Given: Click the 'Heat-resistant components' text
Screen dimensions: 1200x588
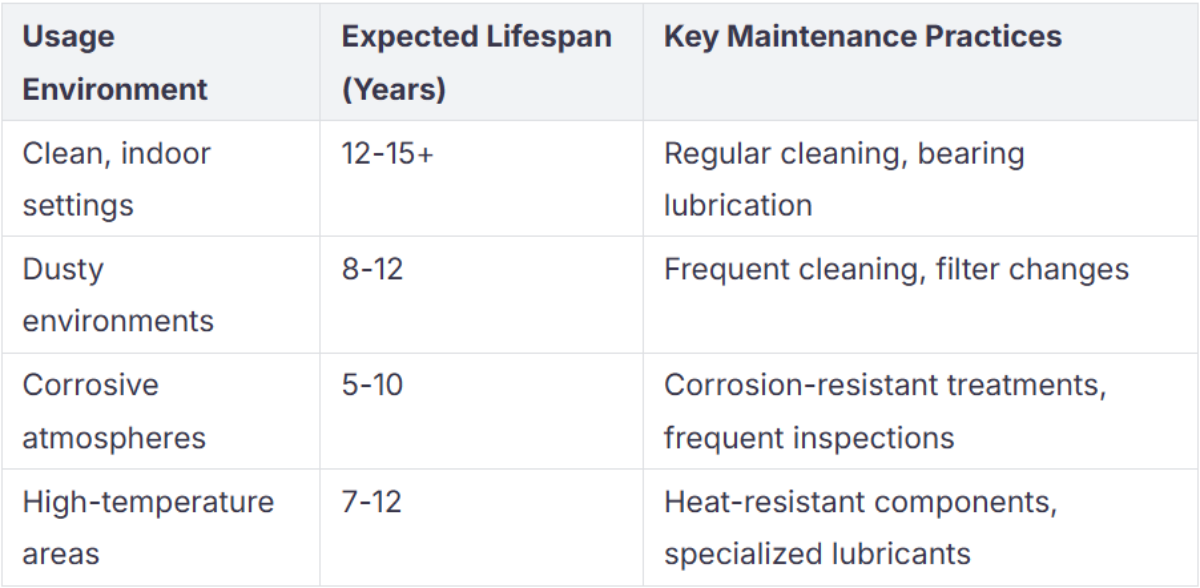Looking at the screenshot, I should [859, 501].
